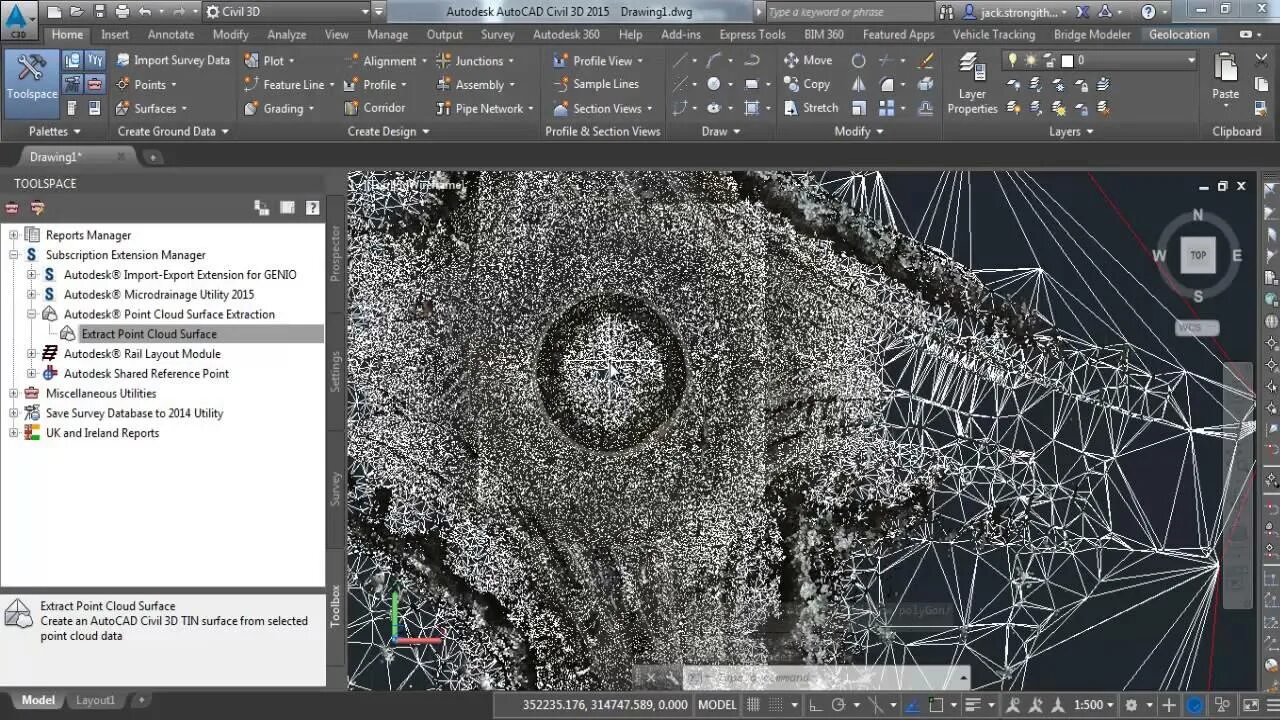
Task: Open the Insert ribbon tab
Action: pyautogui.click(x=115, y=34)
